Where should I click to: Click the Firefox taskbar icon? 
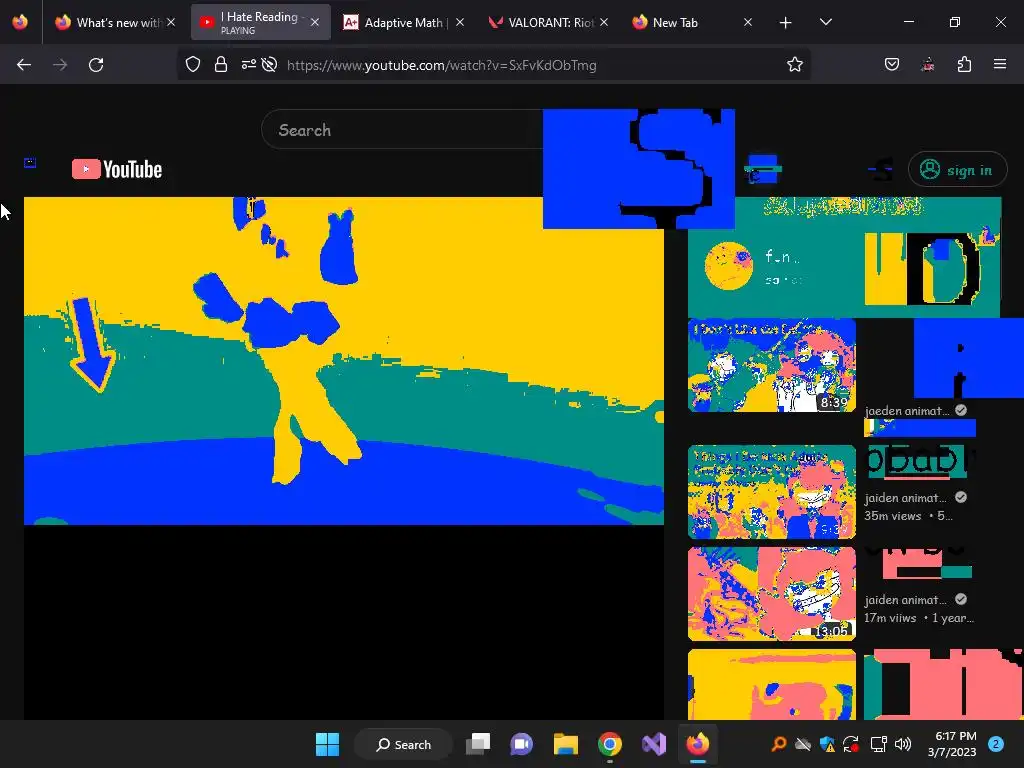pos(697,744)
